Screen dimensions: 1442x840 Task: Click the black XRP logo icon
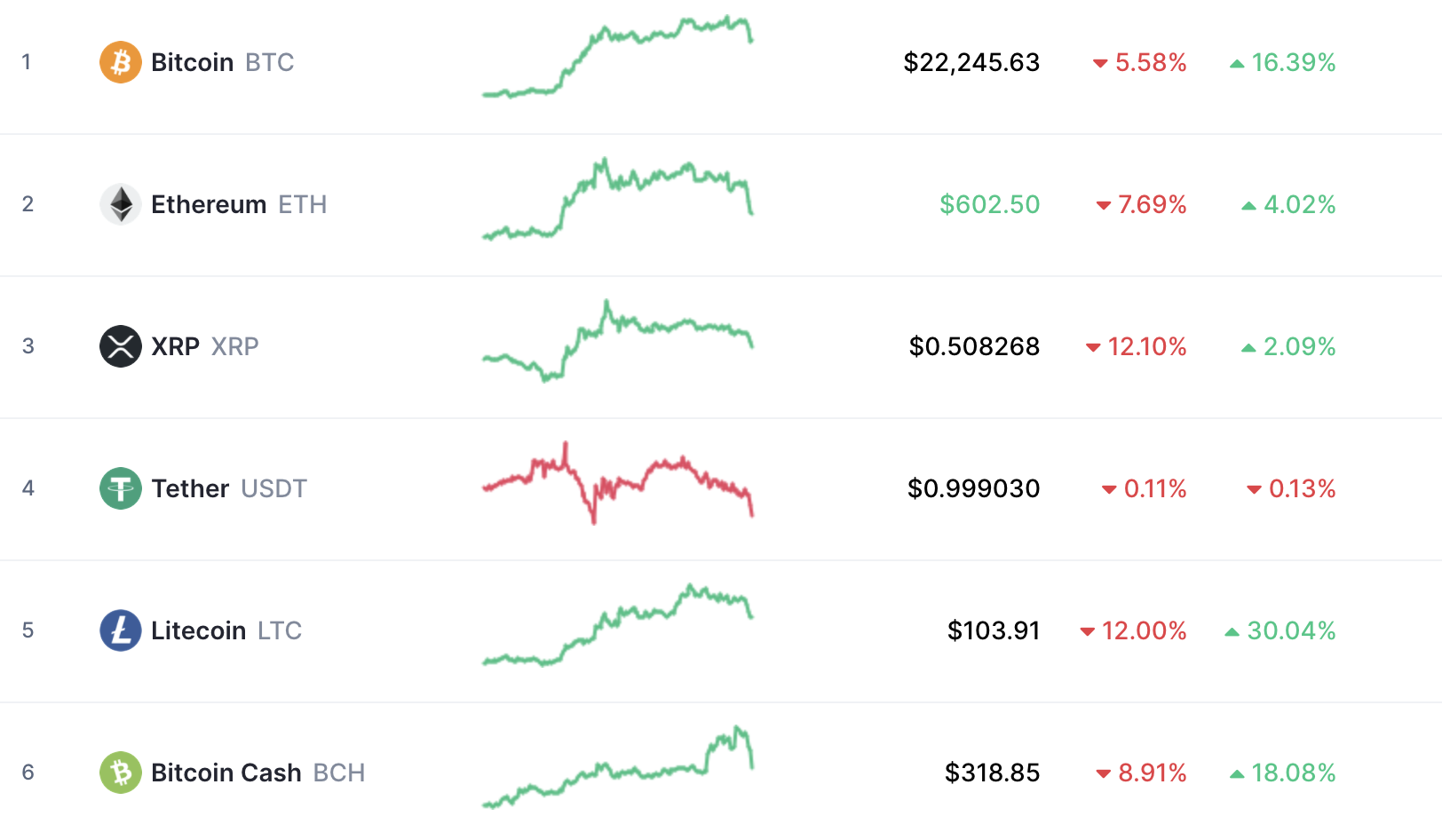click(x=121, y=346)
